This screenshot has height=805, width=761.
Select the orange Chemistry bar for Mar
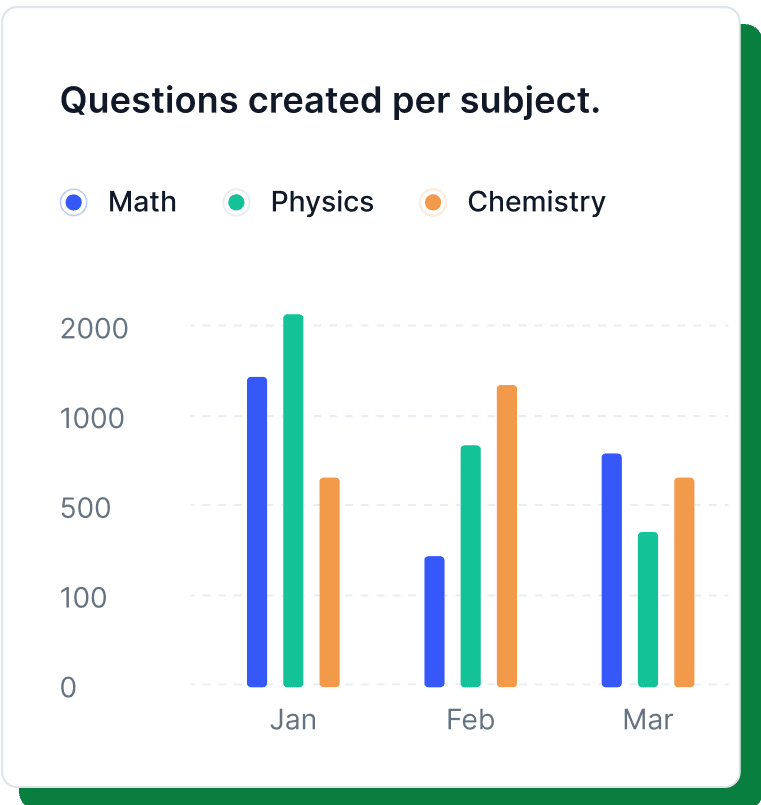coord(684,582)
